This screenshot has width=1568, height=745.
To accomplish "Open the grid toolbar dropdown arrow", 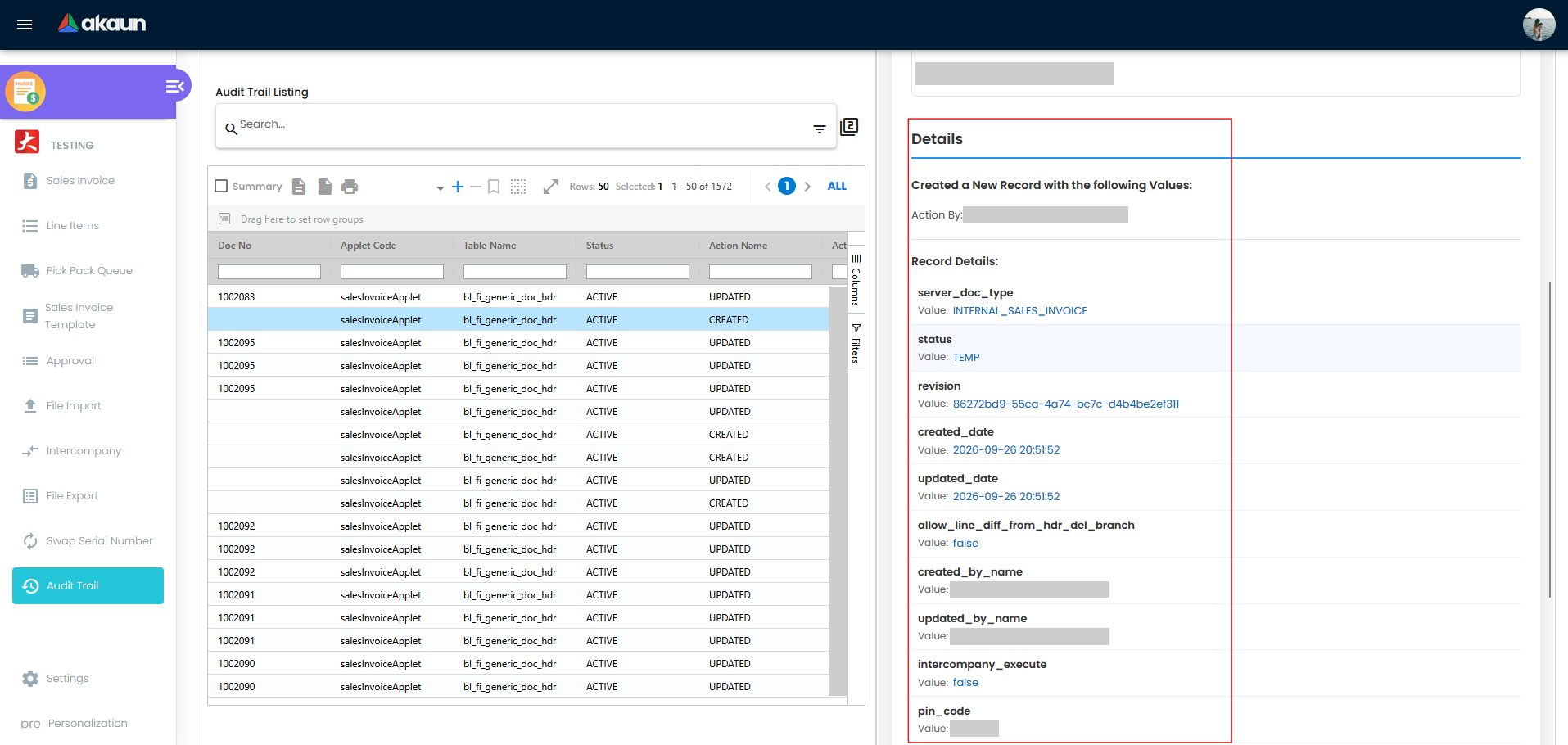I will click(x=441, y=187).
